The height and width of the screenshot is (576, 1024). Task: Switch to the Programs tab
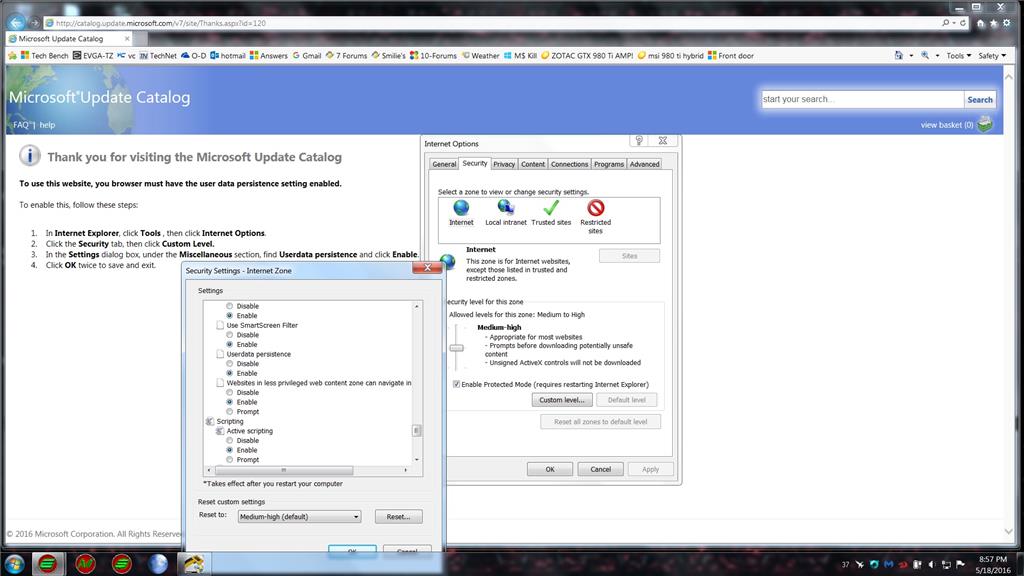[x=609, y=165]
